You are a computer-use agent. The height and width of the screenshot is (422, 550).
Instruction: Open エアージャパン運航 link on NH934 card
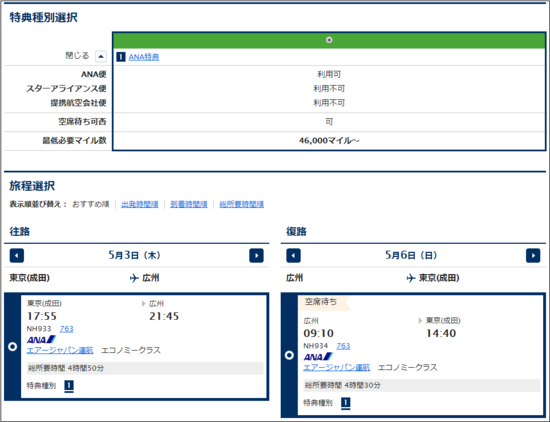tap(336, 367)
